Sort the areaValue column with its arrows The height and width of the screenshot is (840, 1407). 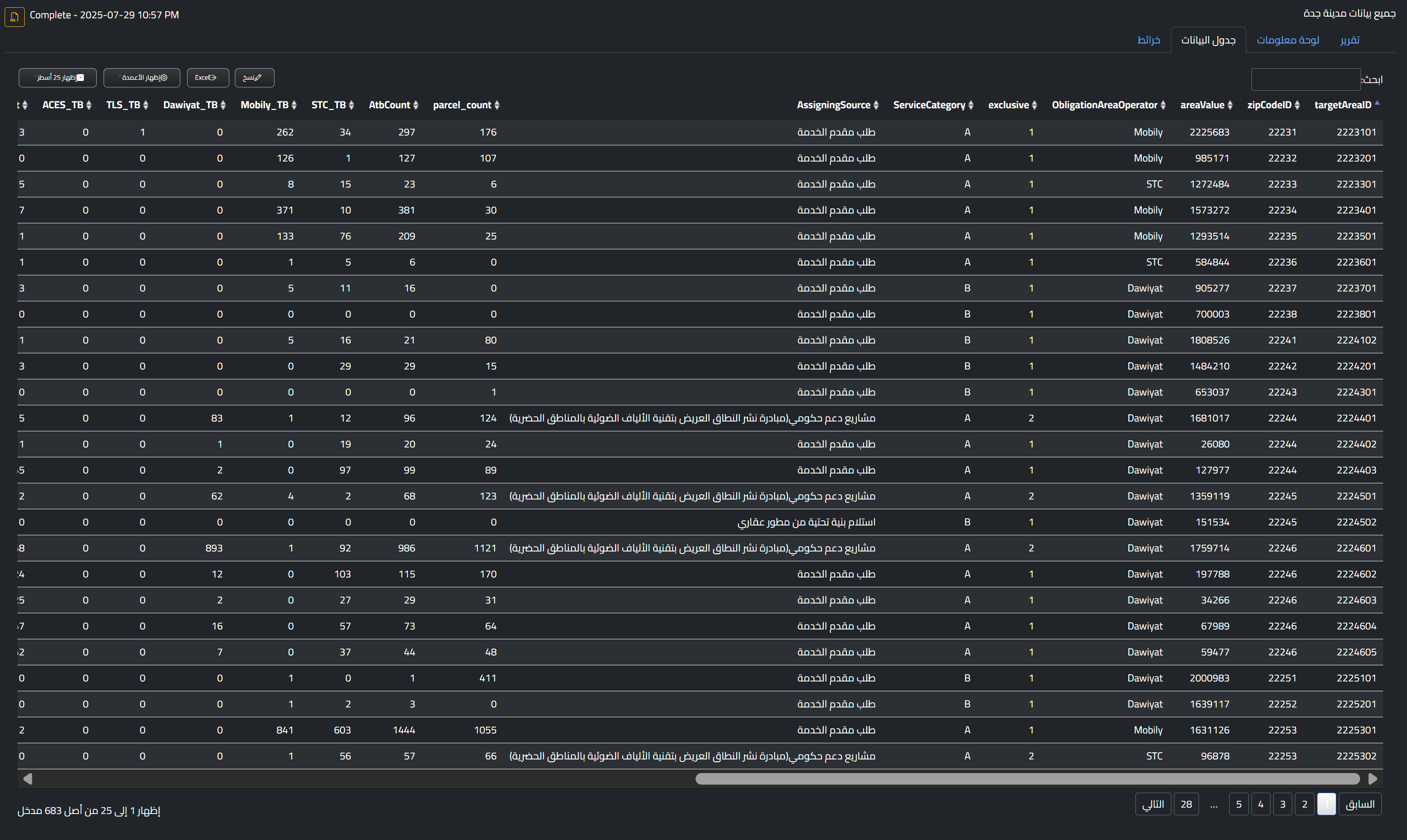(1231, 105)
